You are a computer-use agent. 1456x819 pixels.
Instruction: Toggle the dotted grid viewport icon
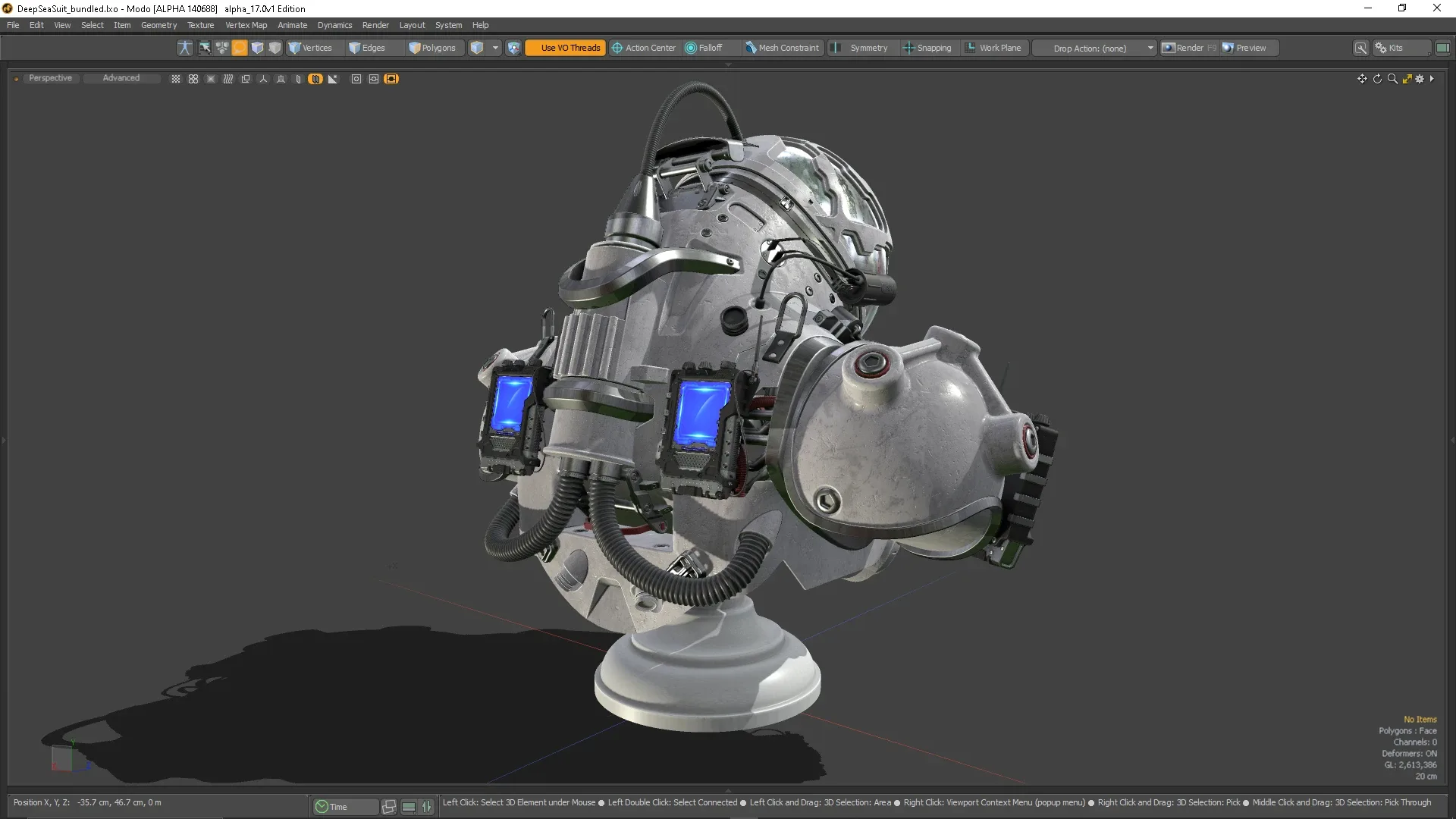(x=176, y=79)
